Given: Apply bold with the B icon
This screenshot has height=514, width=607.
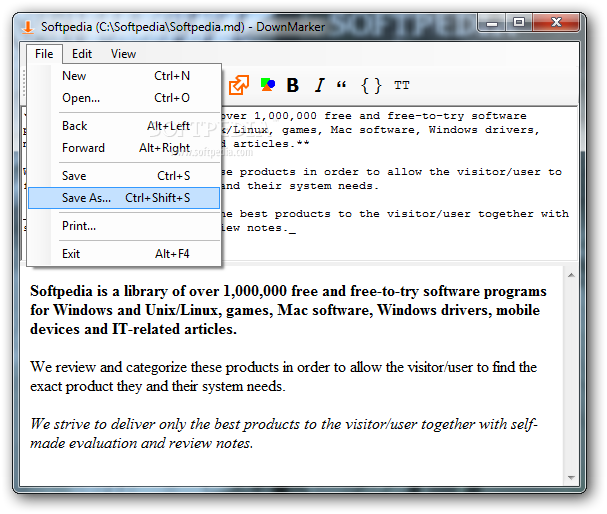Looking at the screenshot, I should tap(293, 85).
